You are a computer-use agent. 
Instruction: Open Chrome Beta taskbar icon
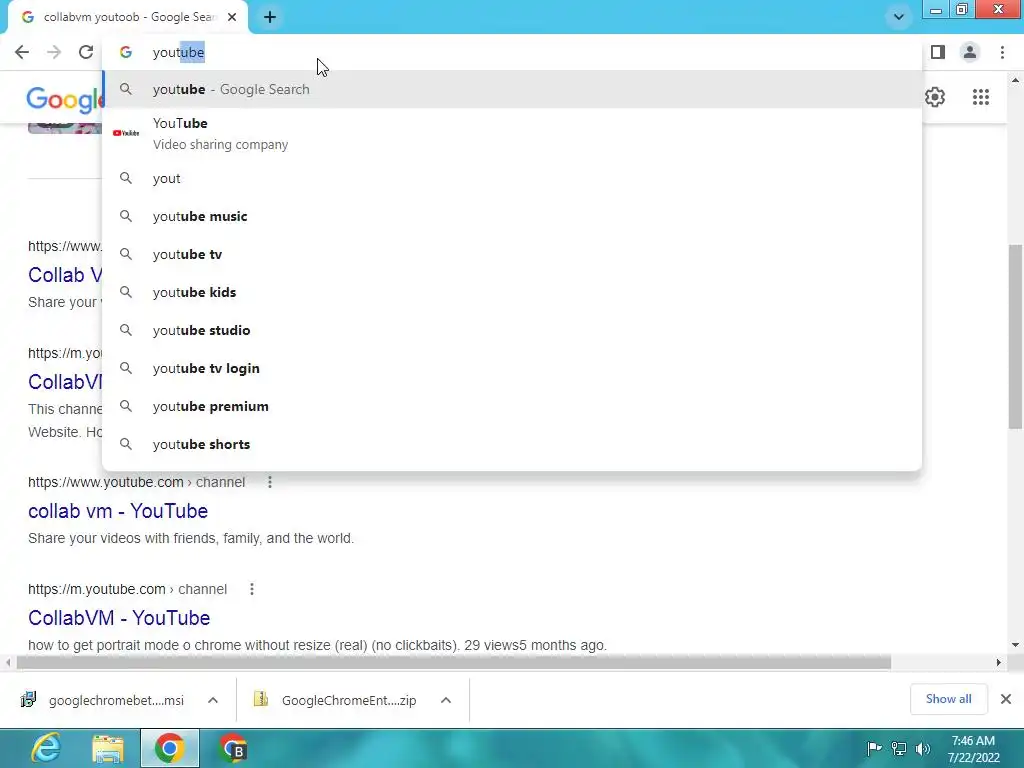pos(232,748)
